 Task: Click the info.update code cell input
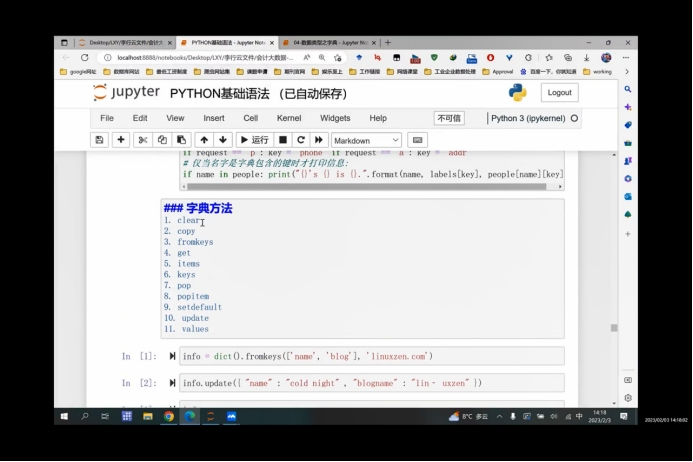pyautogui.click(x=370, y=383)
